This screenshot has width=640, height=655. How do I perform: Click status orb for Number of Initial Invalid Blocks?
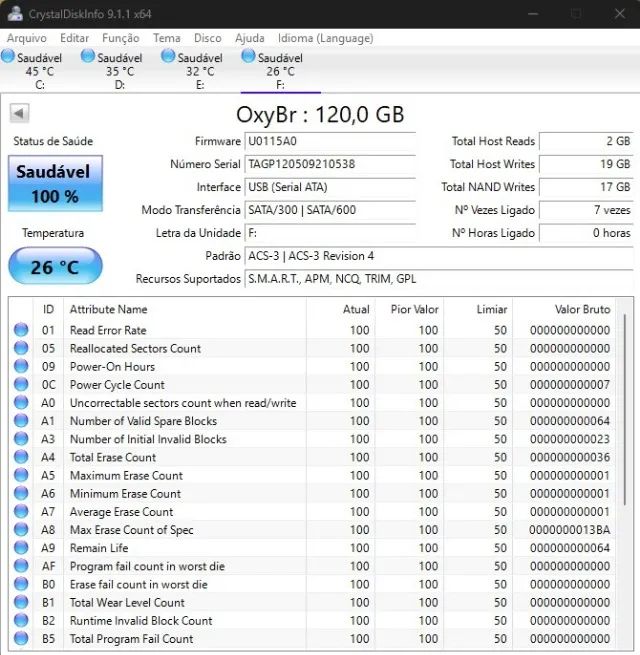[21, 439]
